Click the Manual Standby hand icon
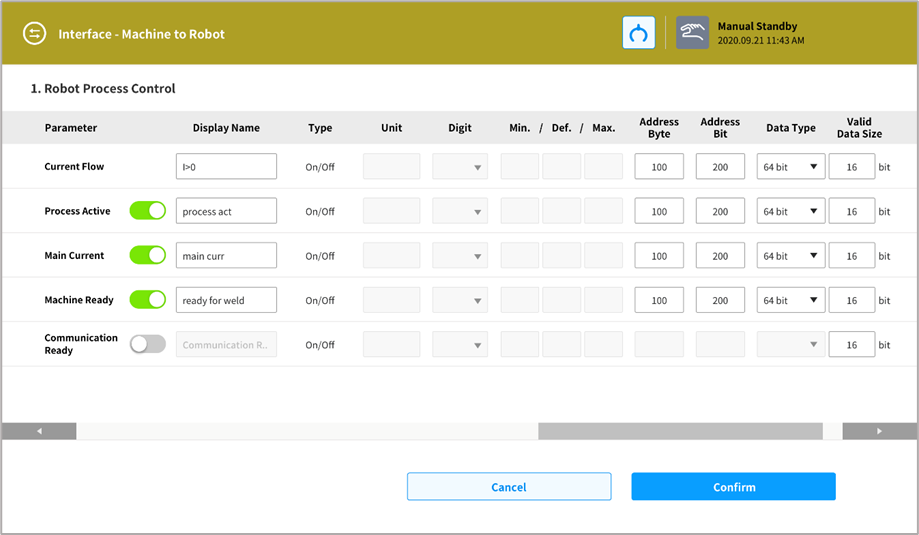The image size is (919, 535). pos(692,33)
